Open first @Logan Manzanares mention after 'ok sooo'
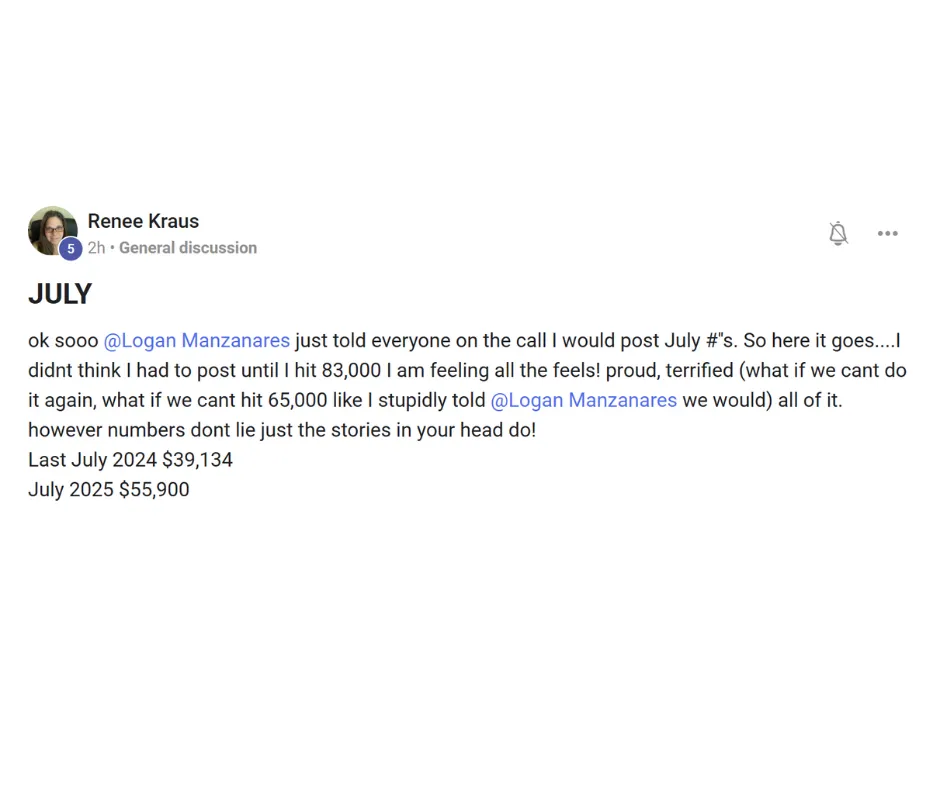Viewport: 940px width, 788px height. [197, 341]
